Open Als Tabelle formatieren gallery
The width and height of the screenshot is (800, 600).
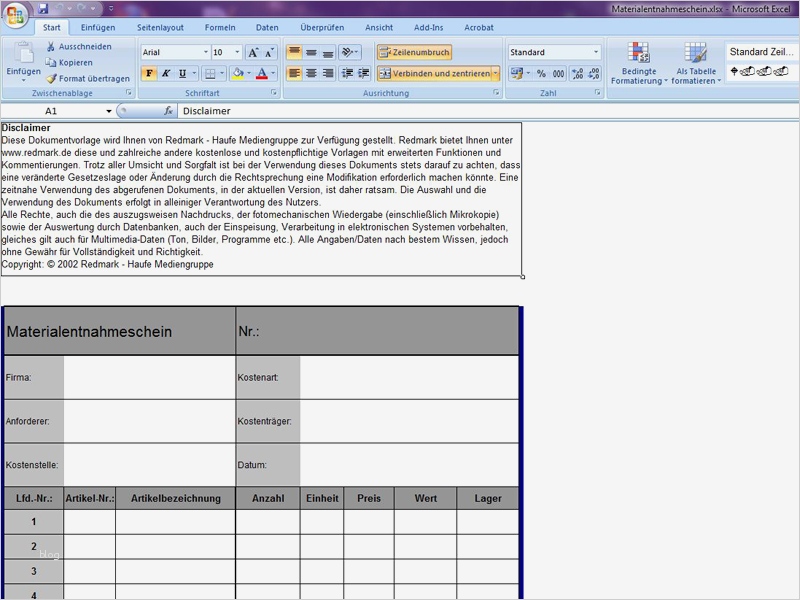(x=696, y=63)
